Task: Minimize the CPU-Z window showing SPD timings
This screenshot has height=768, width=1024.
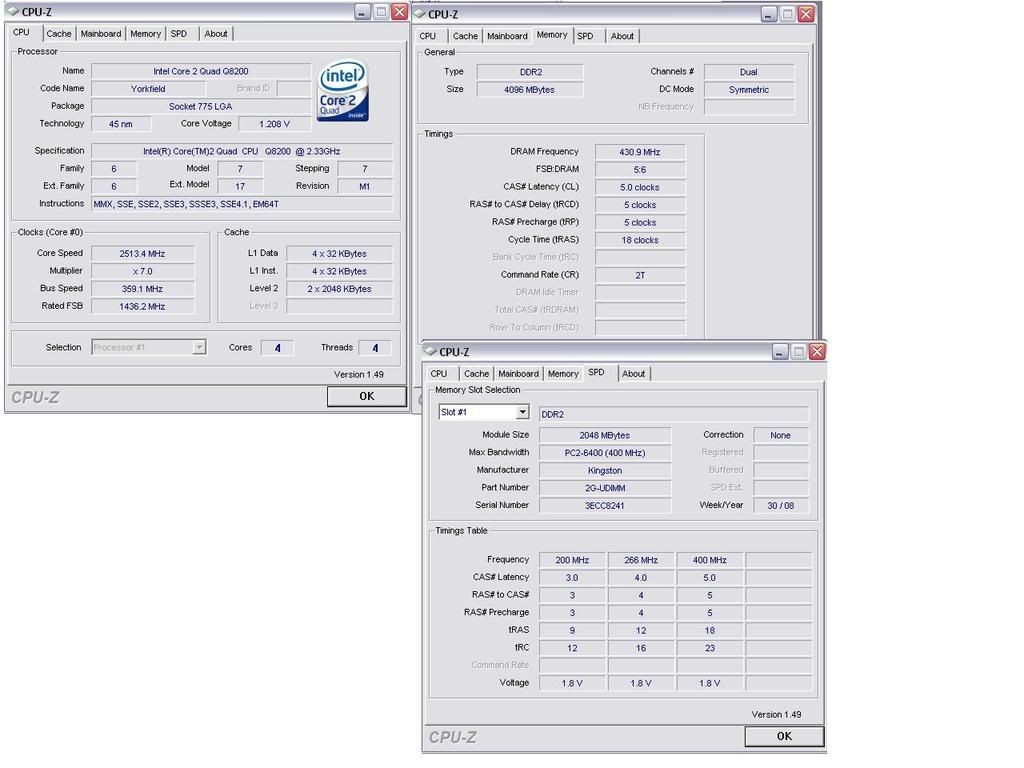Action: point(780,352)
